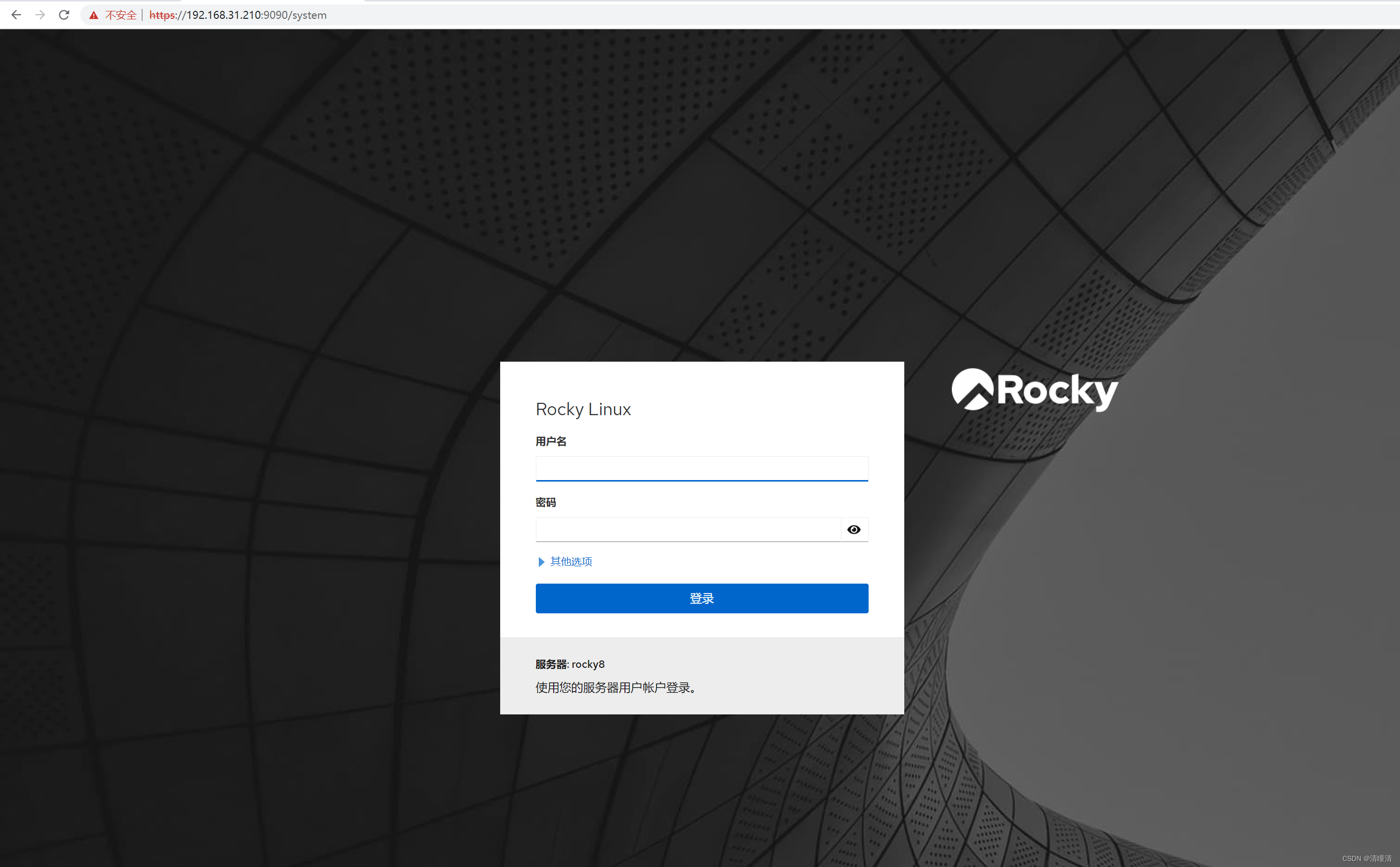Go back with the browser back arrow
Image resolution: width=1400 pixels, height=867 pixels.
point(16,15)
